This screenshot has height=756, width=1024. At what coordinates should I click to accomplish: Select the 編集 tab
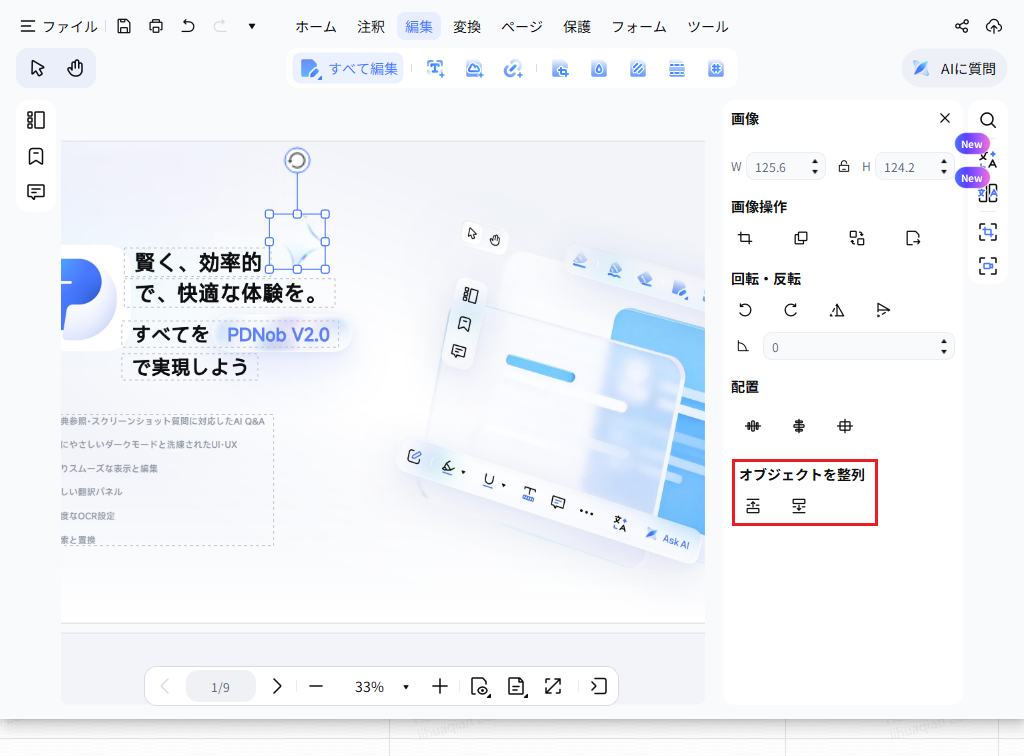(x=419, y=26)
